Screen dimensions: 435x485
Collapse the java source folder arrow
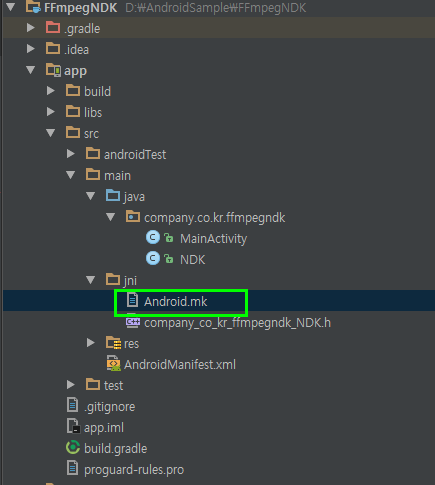[x=91, y=196]
